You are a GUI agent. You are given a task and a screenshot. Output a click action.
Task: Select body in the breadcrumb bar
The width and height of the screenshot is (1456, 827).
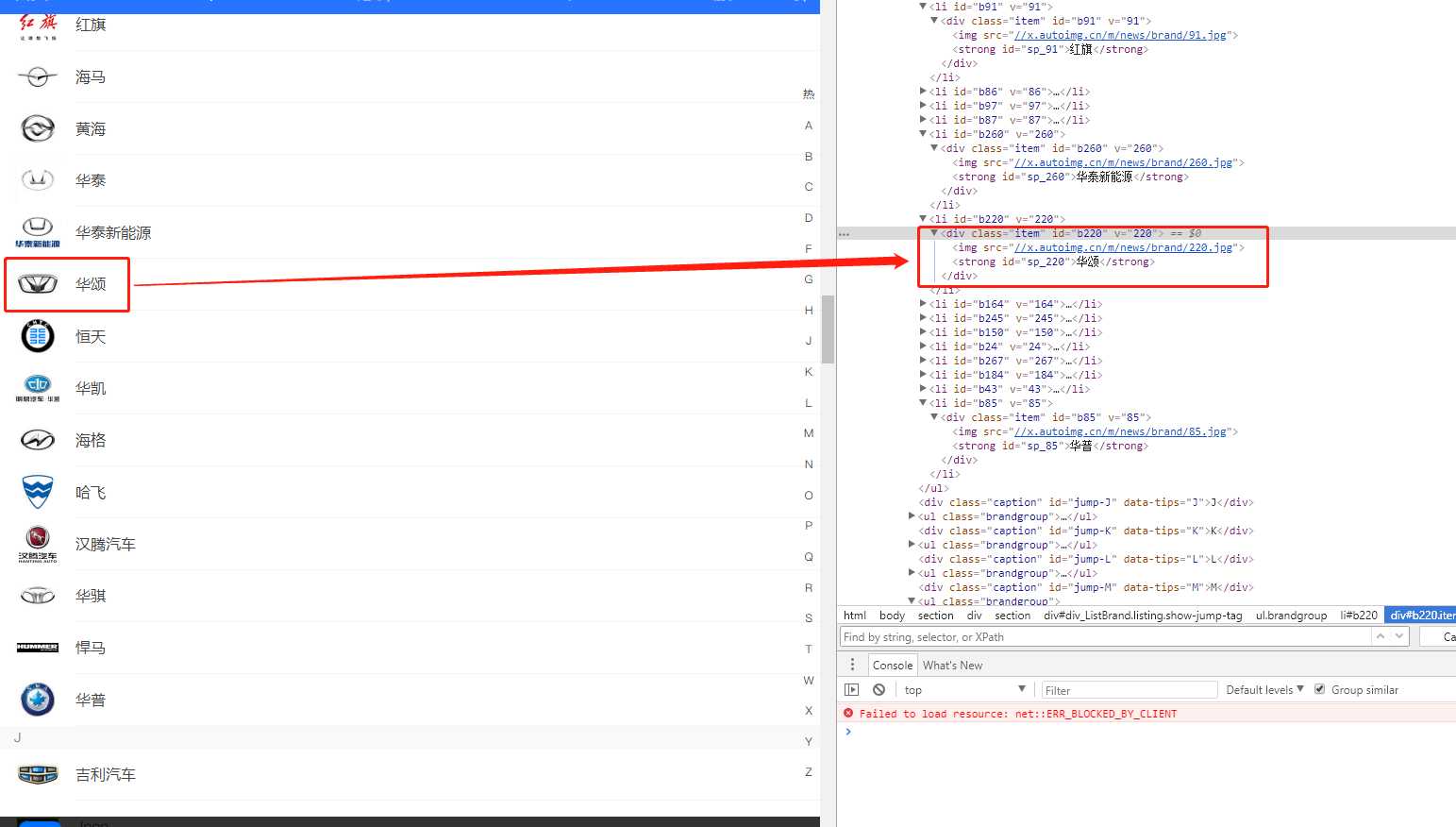pyautogui.click(x=892, y=615)
